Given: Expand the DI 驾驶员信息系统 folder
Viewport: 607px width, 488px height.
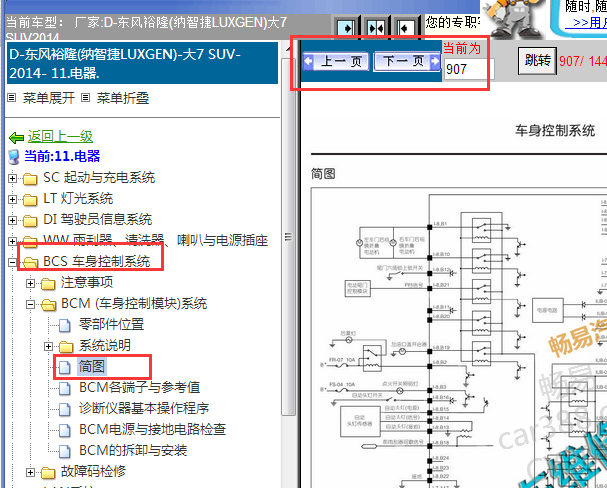Looking at the screenshot, I should coord(12,220).
